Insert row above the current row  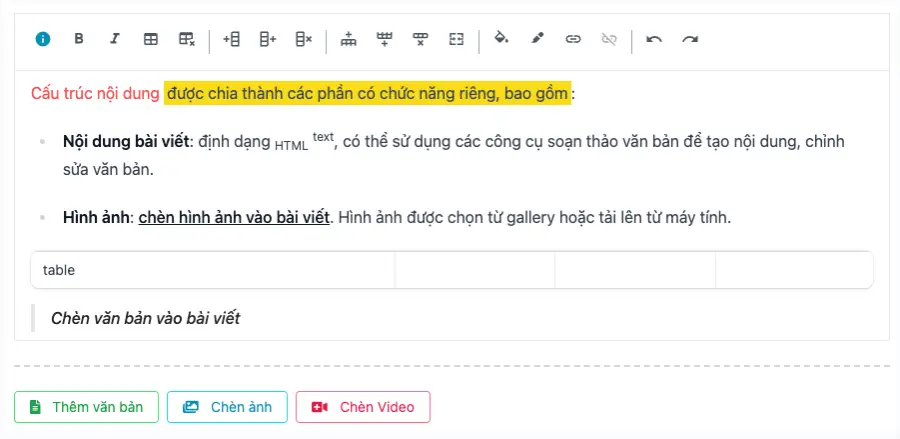point(348,39)
